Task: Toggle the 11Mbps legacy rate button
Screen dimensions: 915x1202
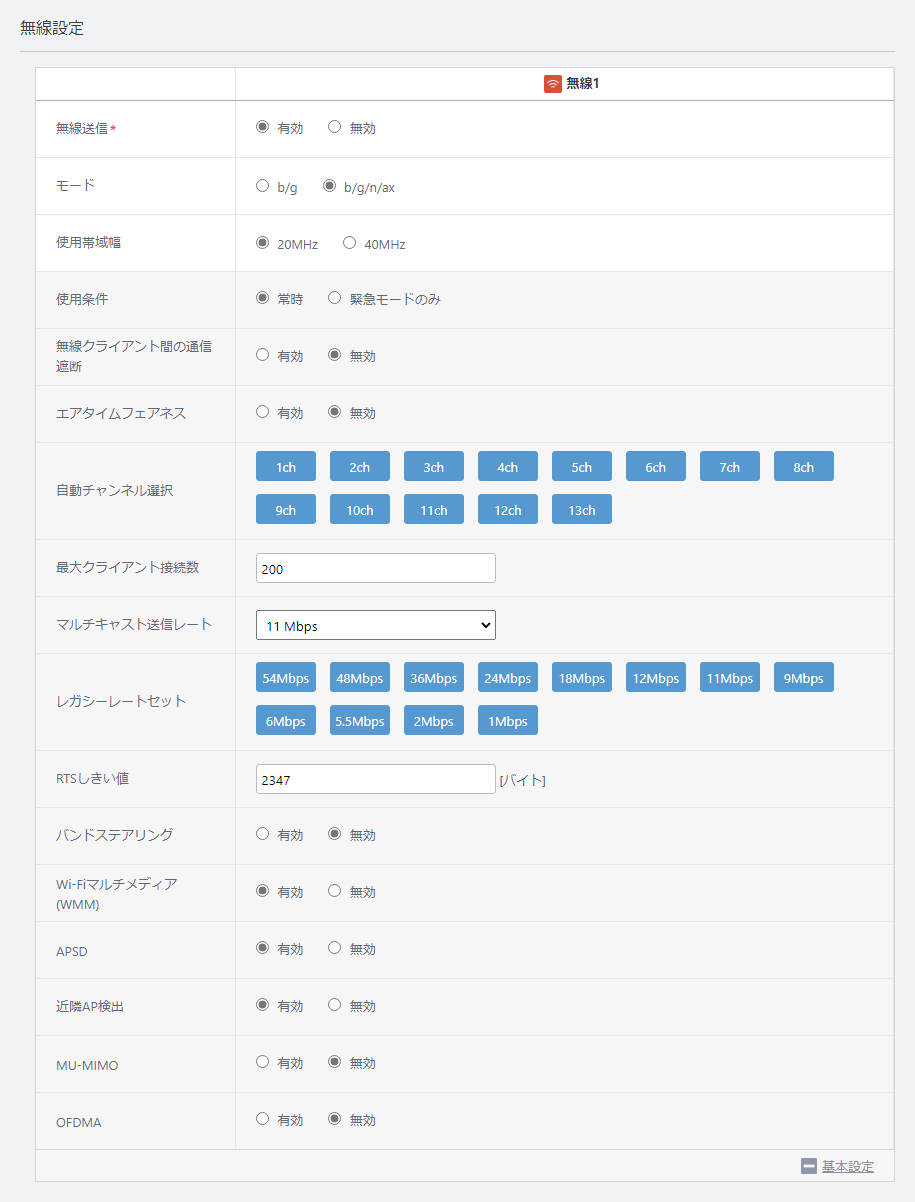Action: point(730,677)
